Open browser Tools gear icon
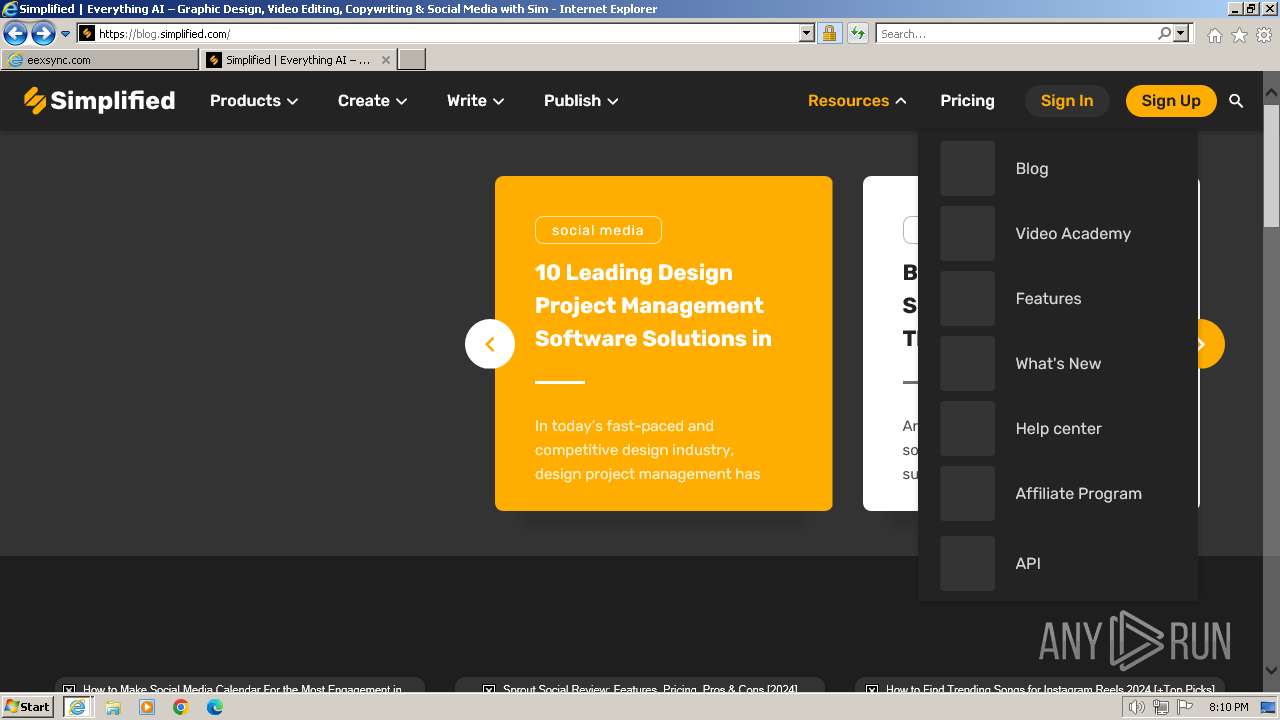 coord(1264,35)
